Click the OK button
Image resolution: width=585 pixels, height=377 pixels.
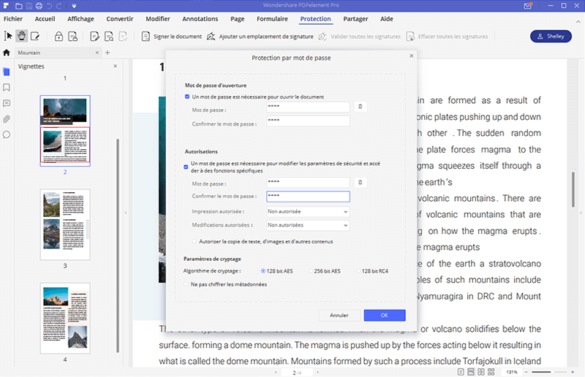click(x=385, y=315)
